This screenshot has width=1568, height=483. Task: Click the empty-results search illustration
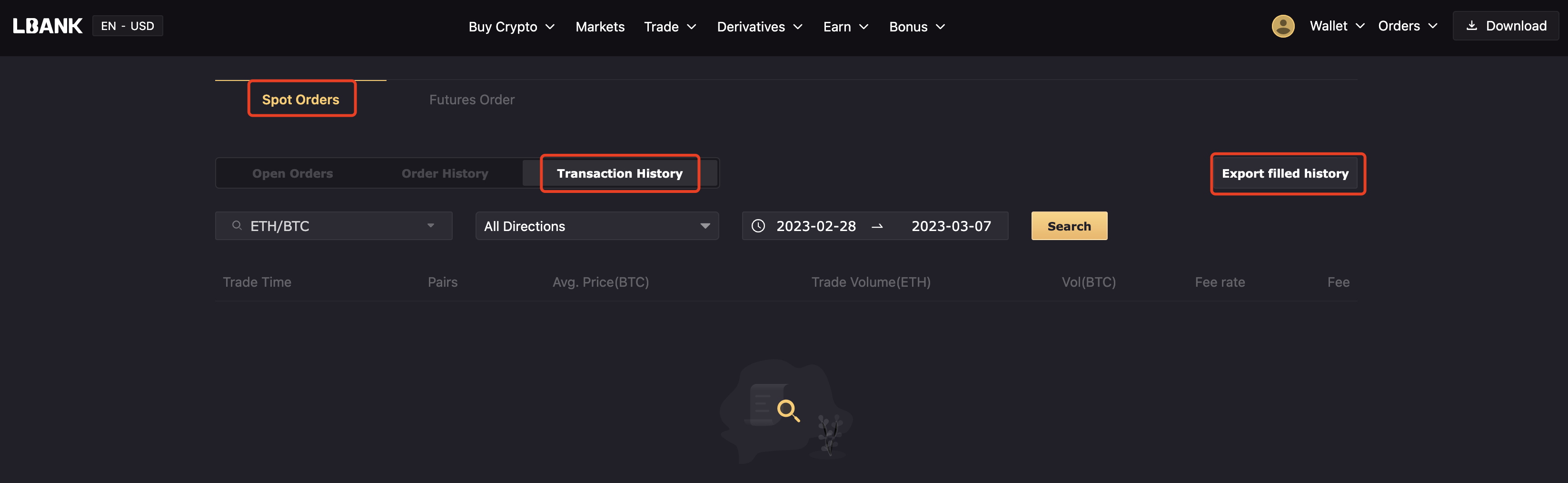click(x=785, y=411)
